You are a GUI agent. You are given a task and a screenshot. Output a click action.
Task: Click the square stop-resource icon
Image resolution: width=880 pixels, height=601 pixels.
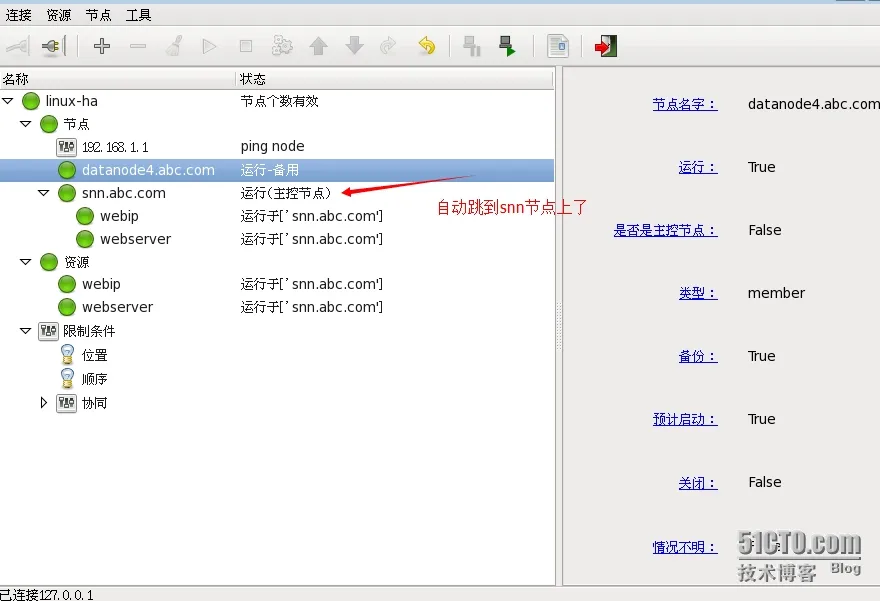246,46
